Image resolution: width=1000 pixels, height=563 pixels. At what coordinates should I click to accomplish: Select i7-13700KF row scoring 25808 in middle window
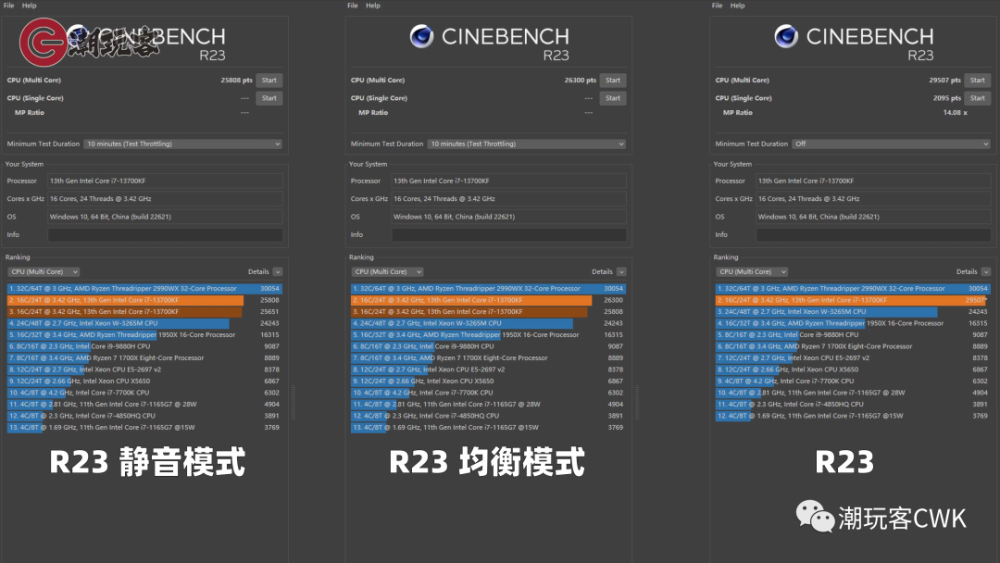point(489,312)
